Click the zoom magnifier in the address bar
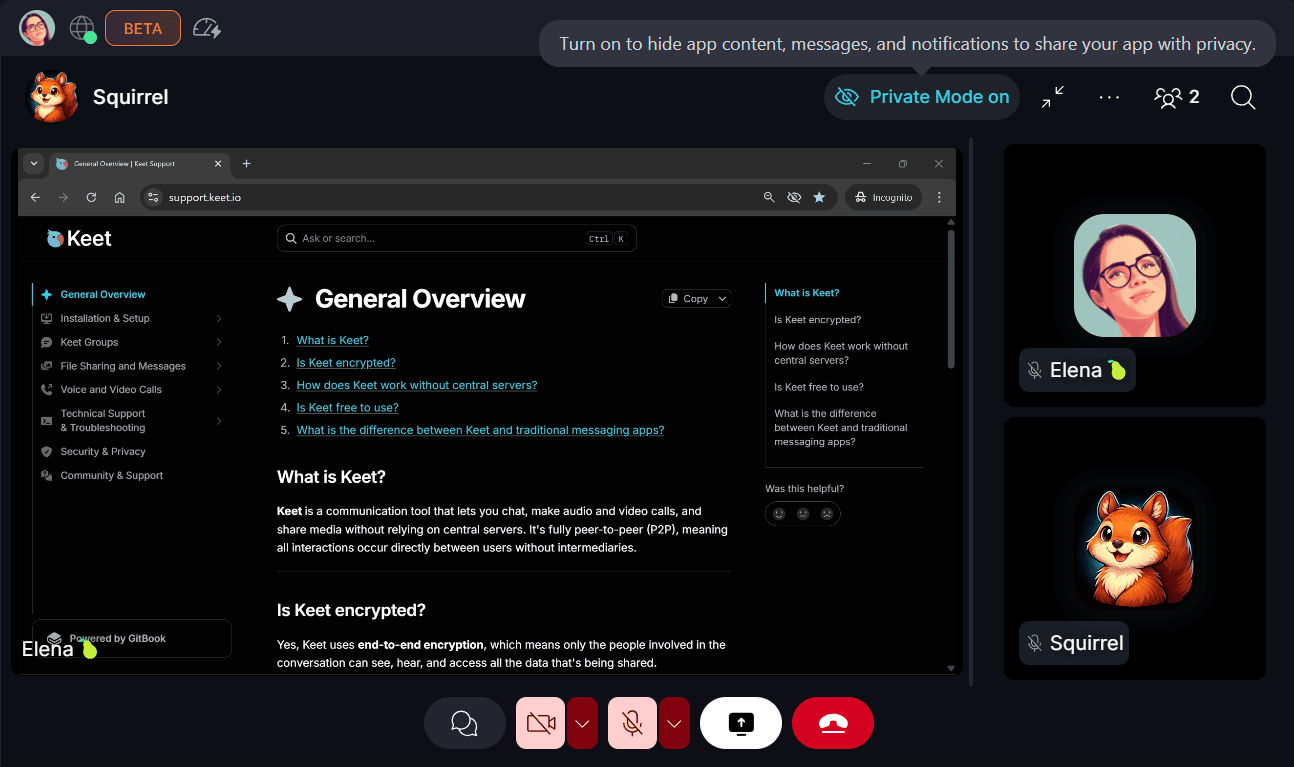Screen dimensions: 1294x767 769,198
